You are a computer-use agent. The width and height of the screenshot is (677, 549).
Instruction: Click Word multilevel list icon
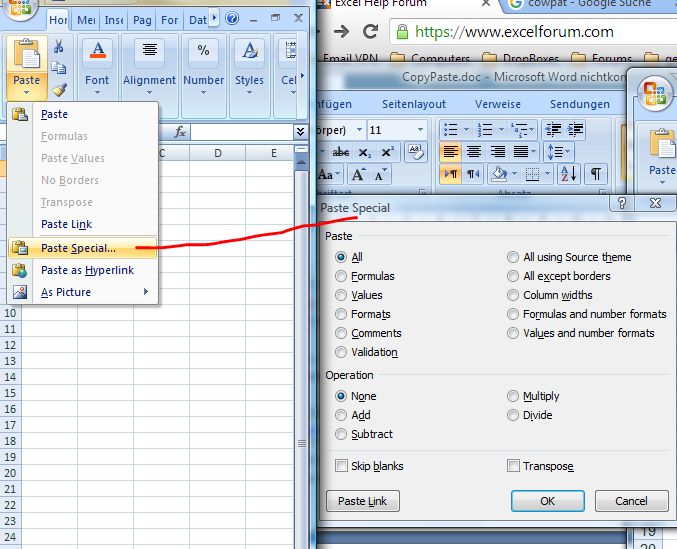click(x=519, y=129)
